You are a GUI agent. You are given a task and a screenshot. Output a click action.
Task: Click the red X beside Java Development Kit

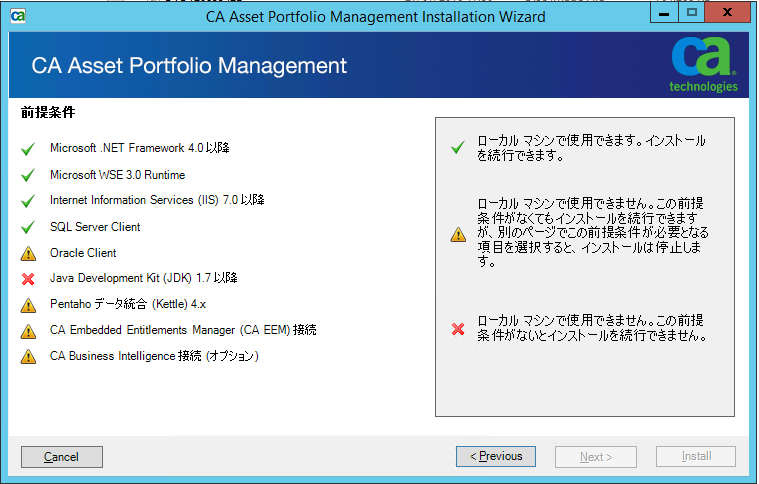27,279
